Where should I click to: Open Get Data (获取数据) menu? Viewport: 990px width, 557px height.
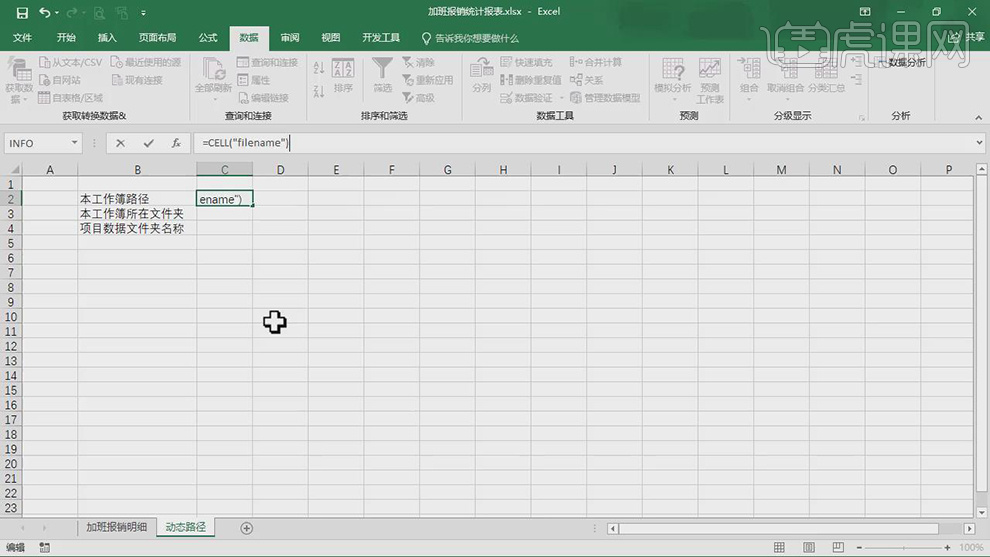19,80
